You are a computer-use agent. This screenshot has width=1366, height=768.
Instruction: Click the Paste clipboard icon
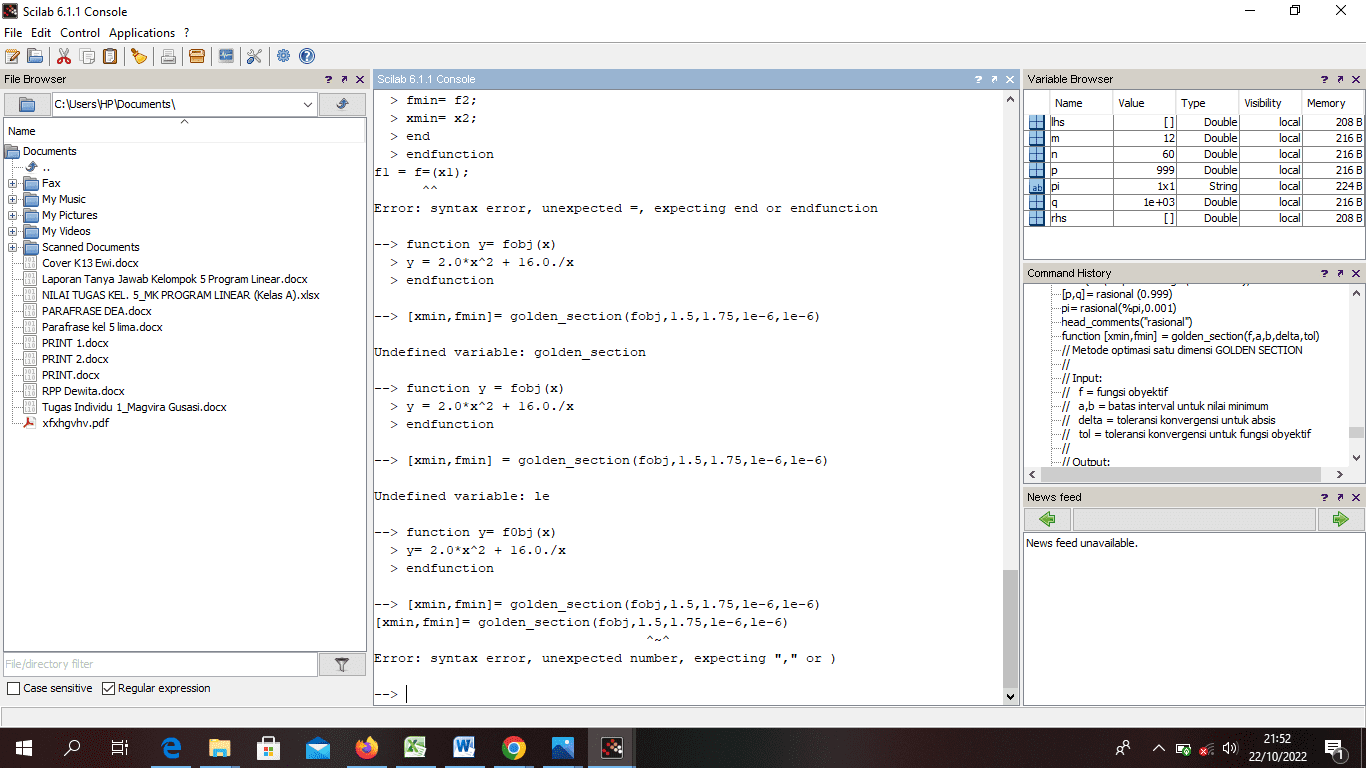click(x=110, y=56)
